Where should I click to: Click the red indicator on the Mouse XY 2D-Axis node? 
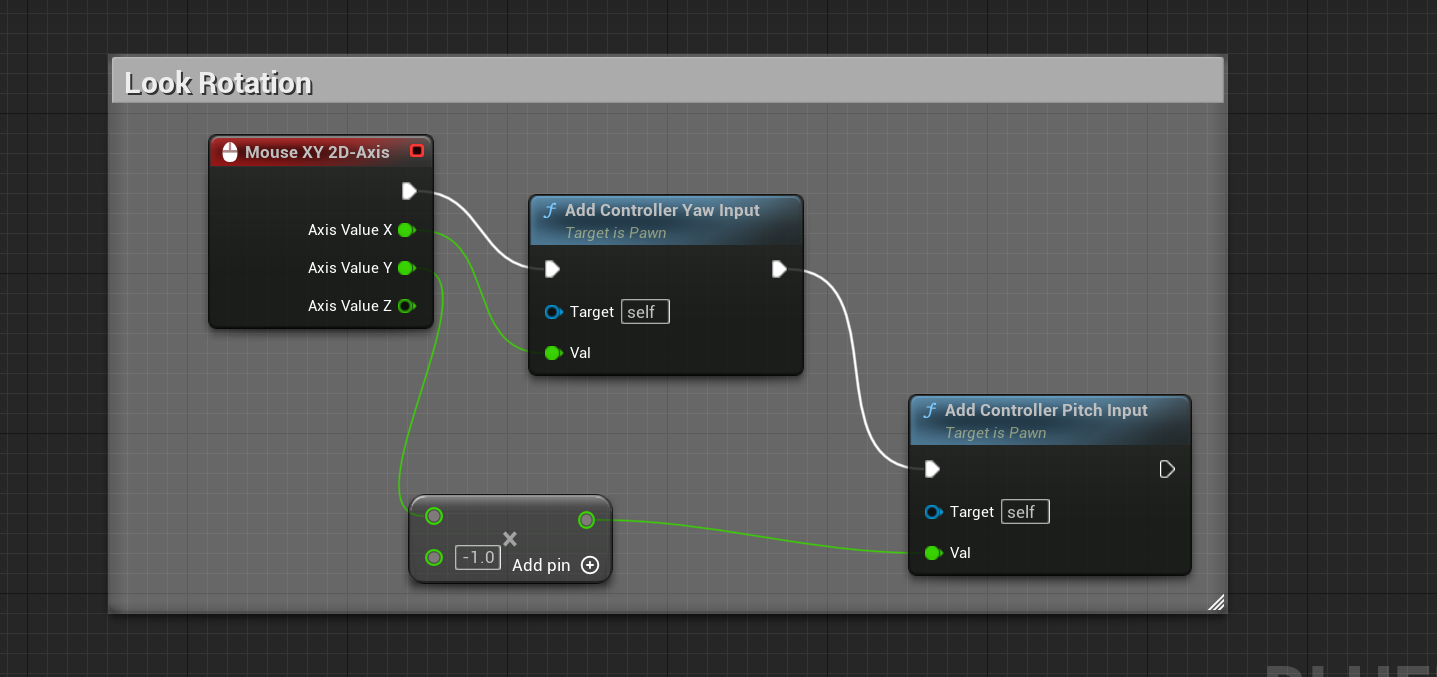click(417, 151)
